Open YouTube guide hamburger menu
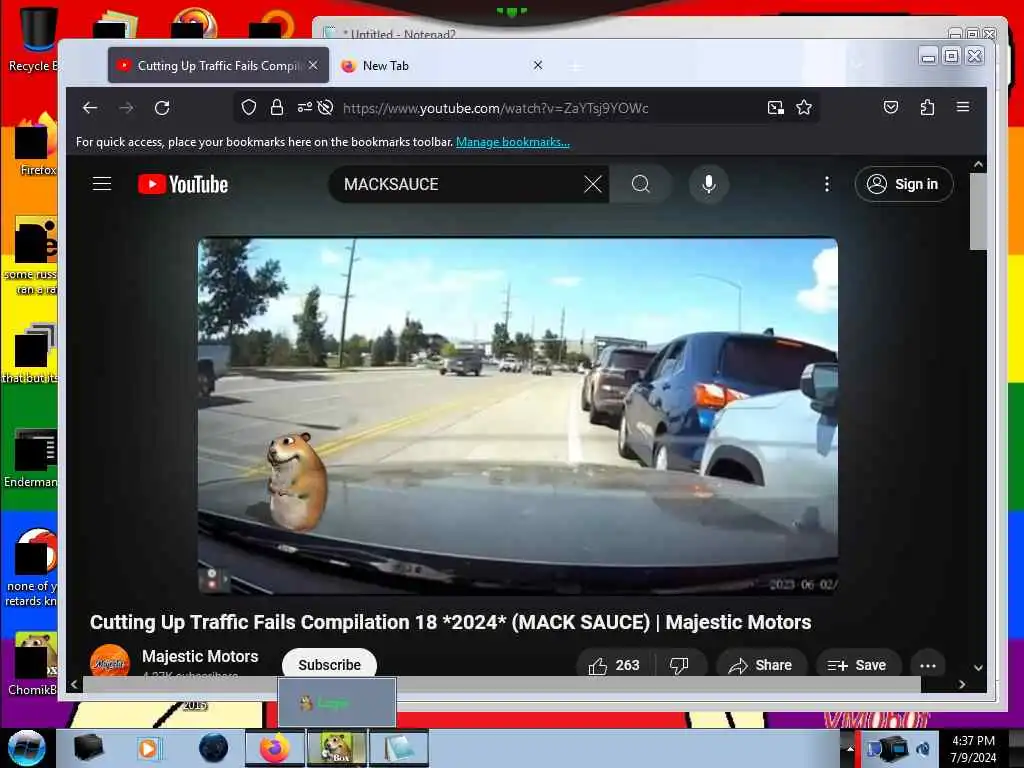 tap(102, 184)
